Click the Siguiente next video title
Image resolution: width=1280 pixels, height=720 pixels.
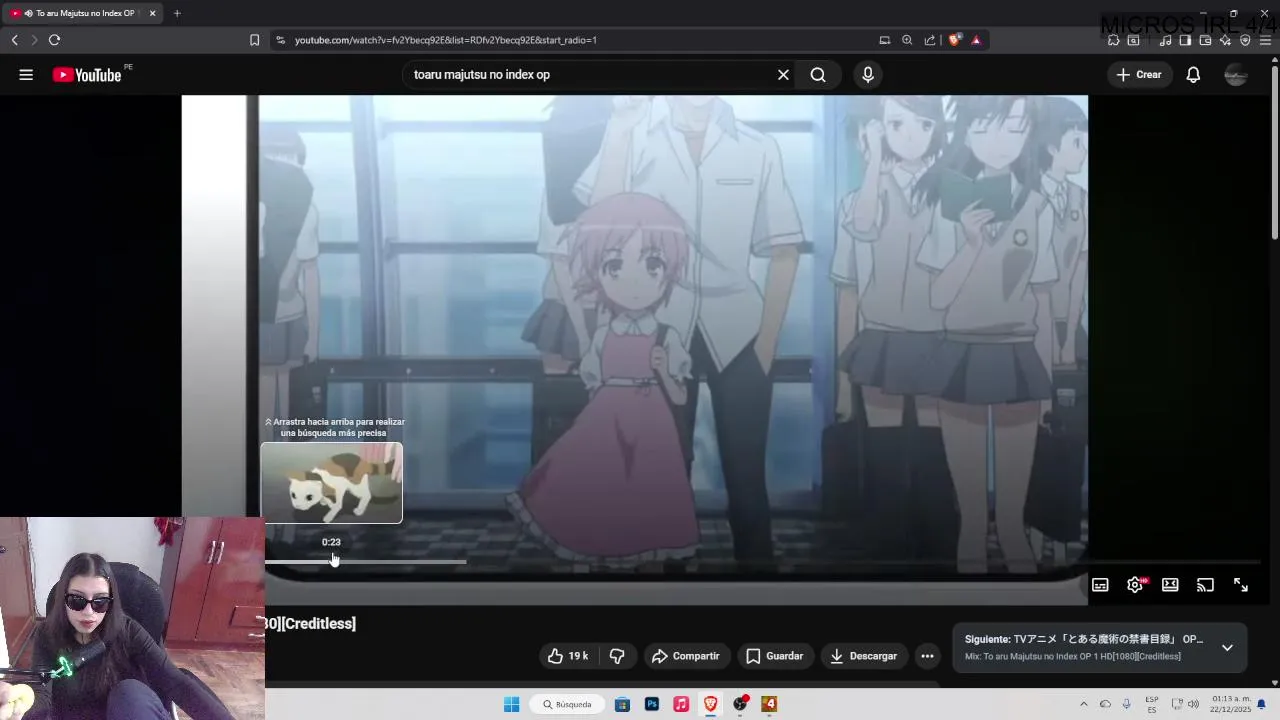[1084, 639]
